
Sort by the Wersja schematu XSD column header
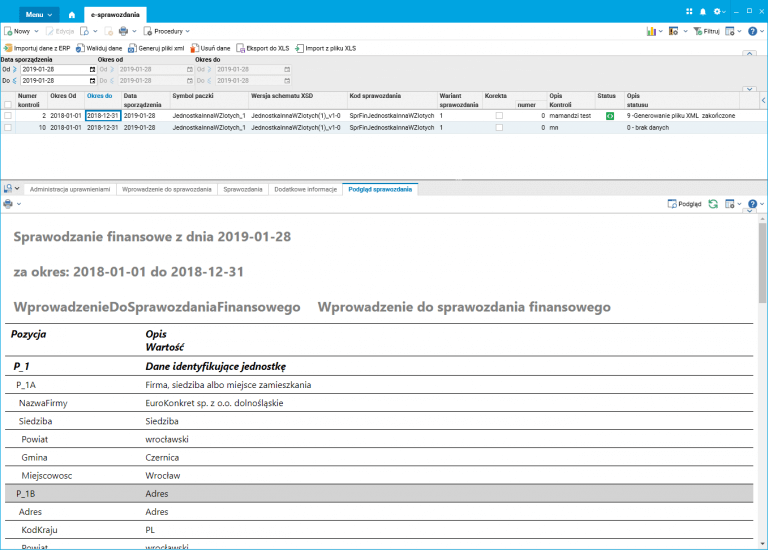298,100
